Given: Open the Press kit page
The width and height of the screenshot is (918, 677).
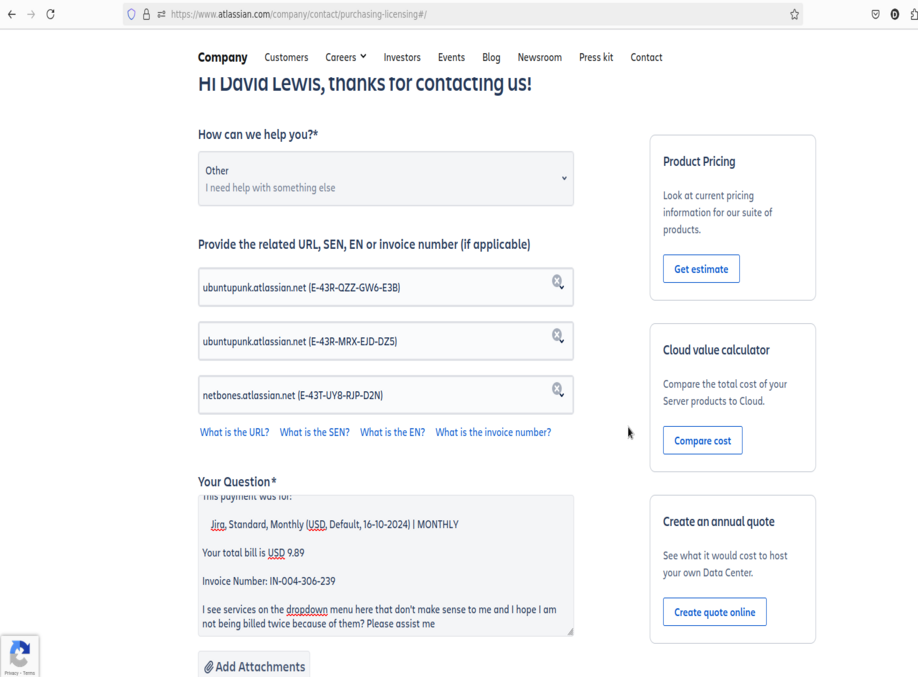Looking at the screenshot, I should [596, 57].
